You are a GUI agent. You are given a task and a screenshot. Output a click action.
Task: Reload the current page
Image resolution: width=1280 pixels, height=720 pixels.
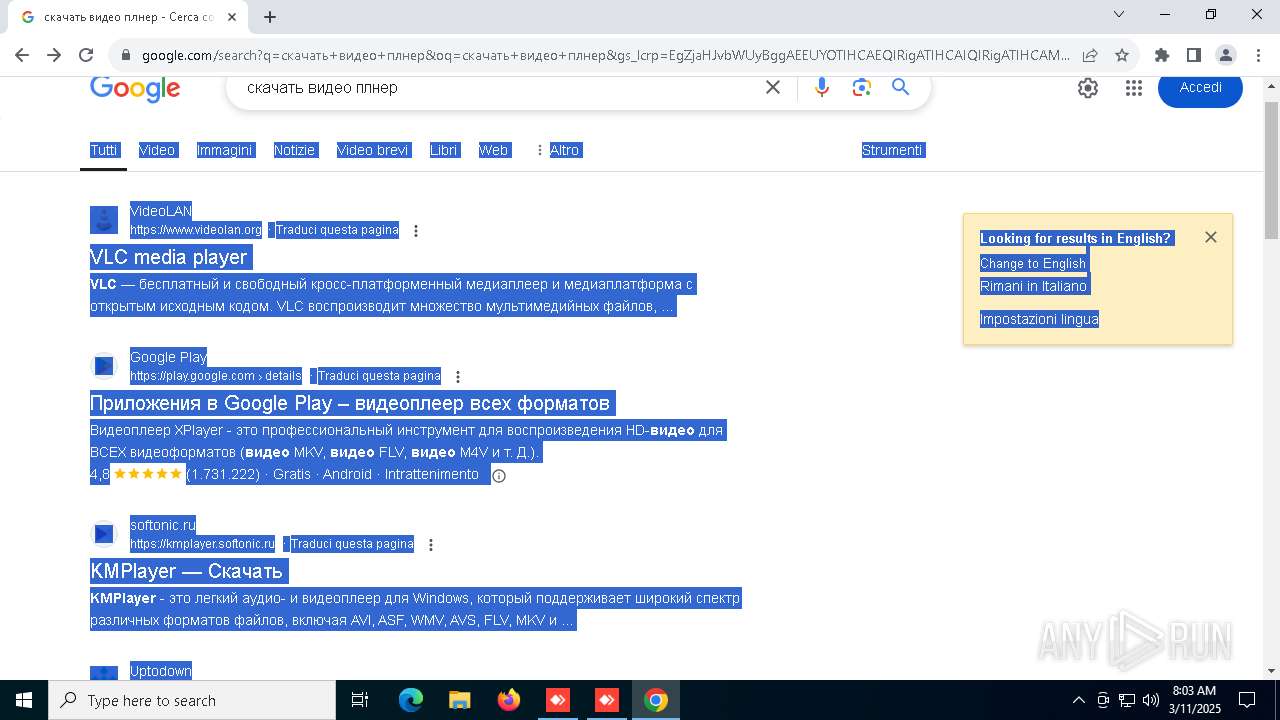coord(86,55)
